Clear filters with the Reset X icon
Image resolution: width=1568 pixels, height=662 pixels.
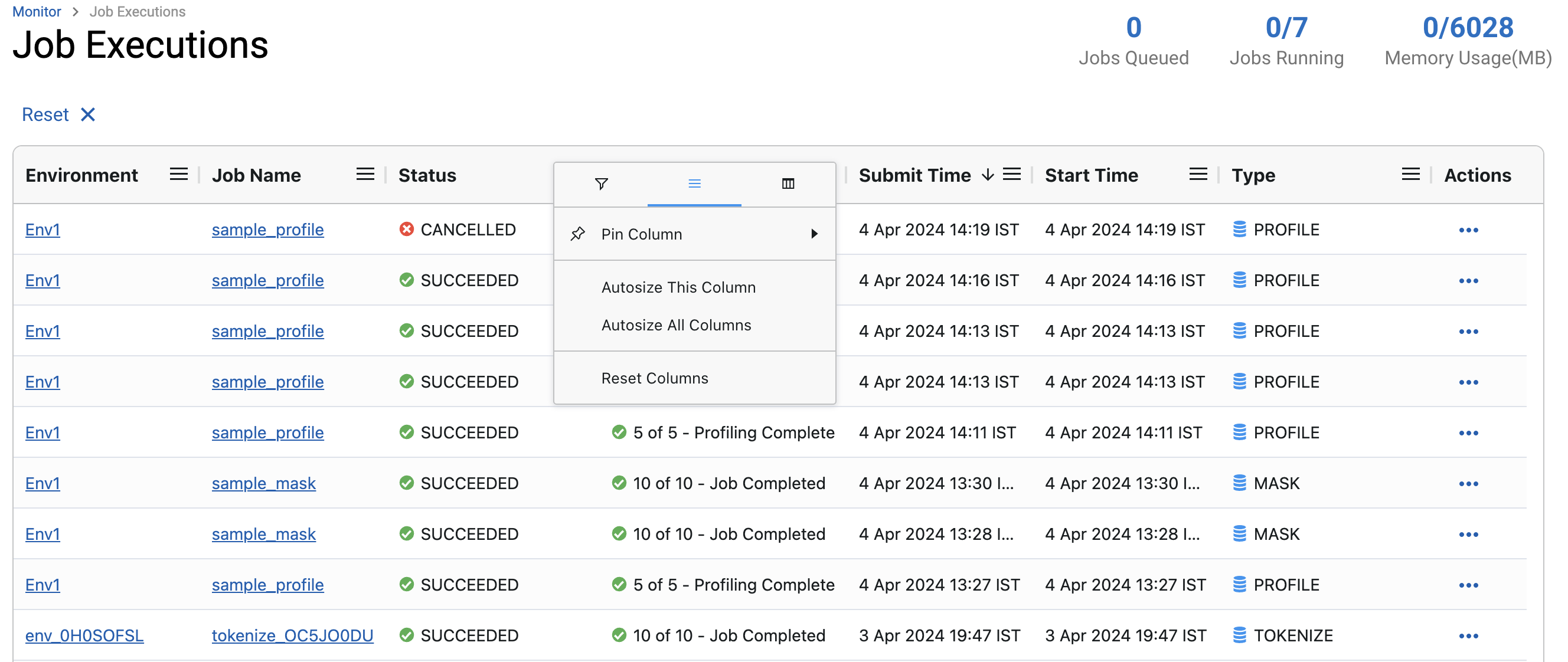87,114
